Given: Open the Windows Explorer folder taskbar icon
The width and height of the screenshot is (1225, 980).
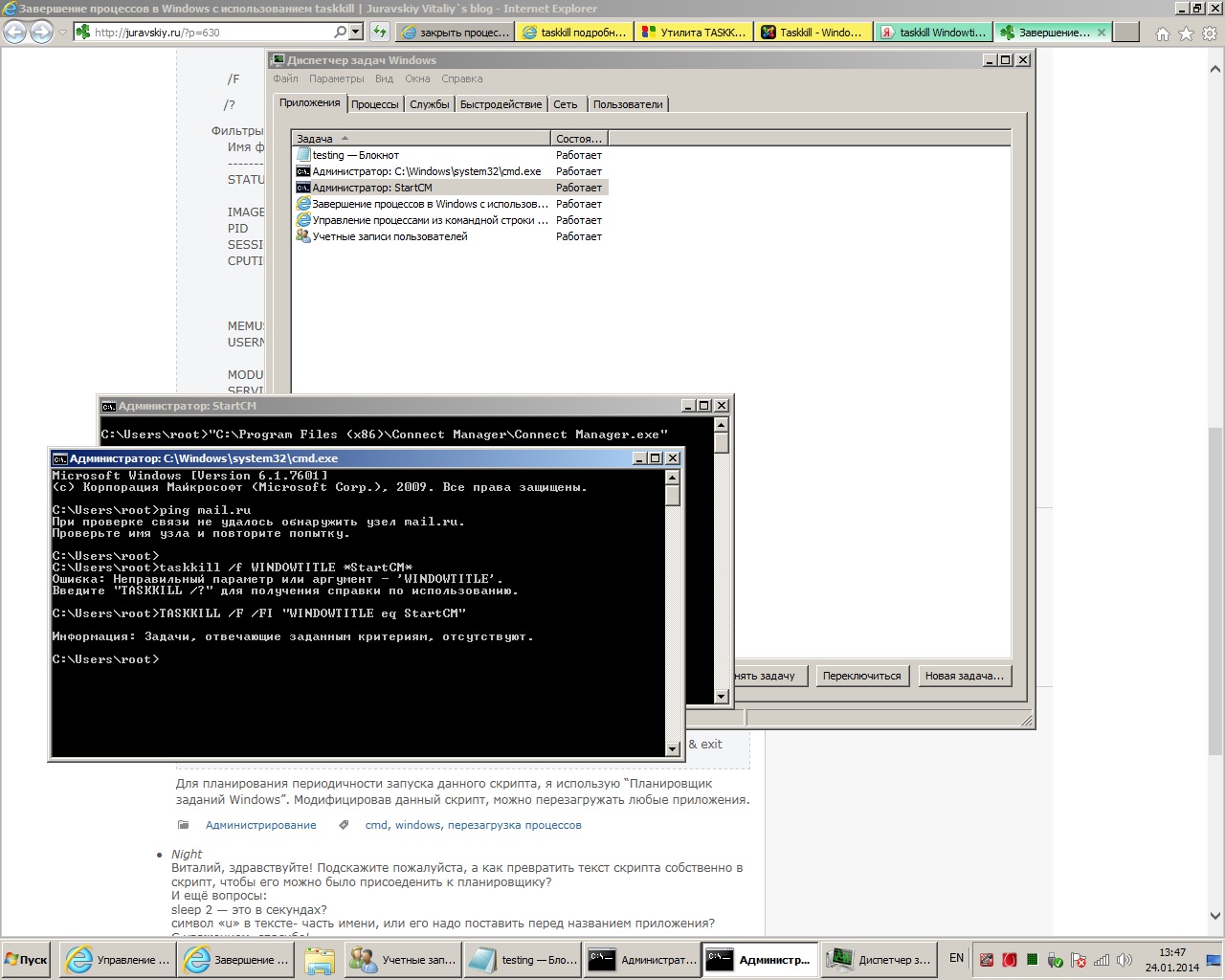Looking at the screenshot, I should (x=320, y=960).
